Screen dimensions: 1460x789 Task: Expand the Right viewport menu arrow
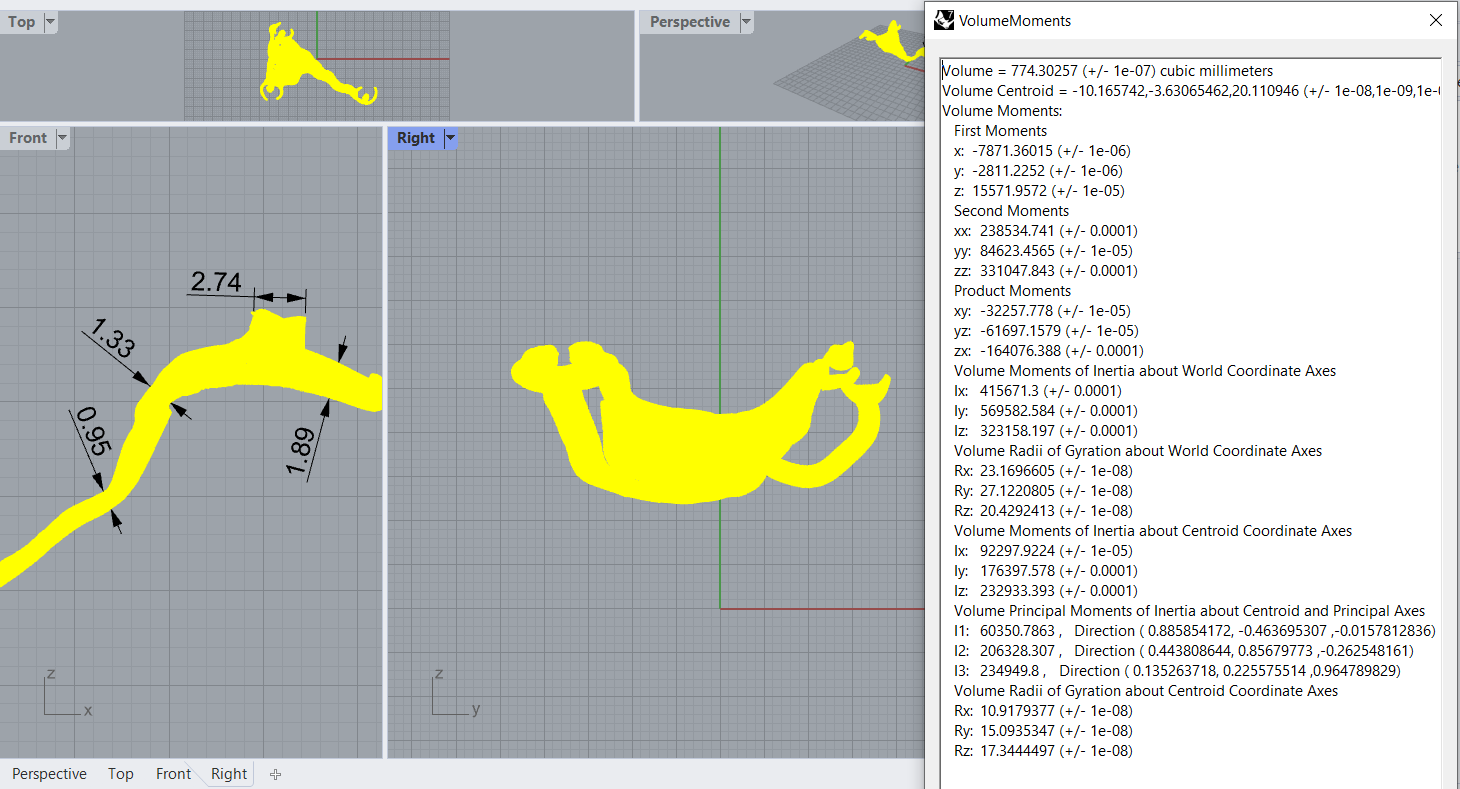tap(450, 138)
